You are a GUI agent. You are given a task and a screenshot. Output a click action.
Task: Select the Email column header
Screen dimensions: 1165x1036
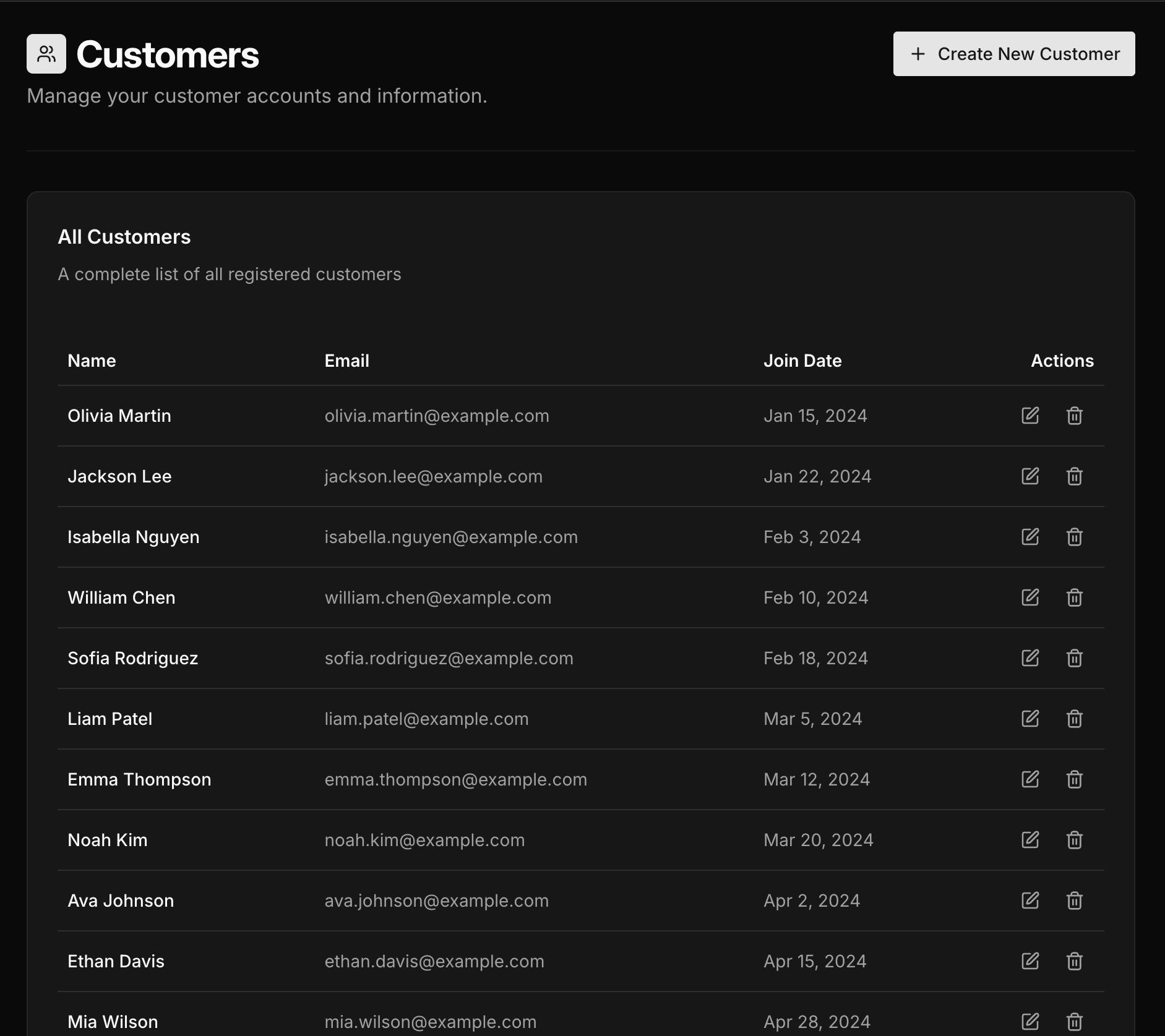coord(347,361)
